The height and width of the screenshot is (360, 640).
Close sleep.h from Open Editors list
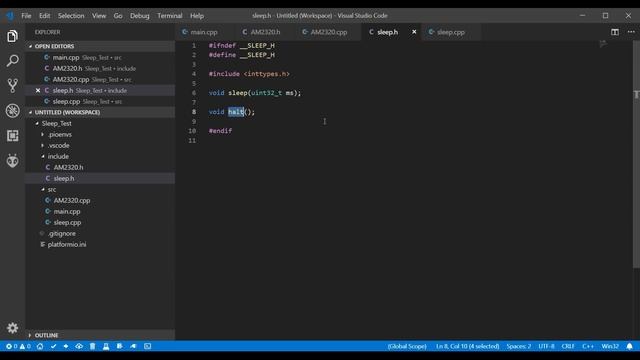click(x=38, y=91)
